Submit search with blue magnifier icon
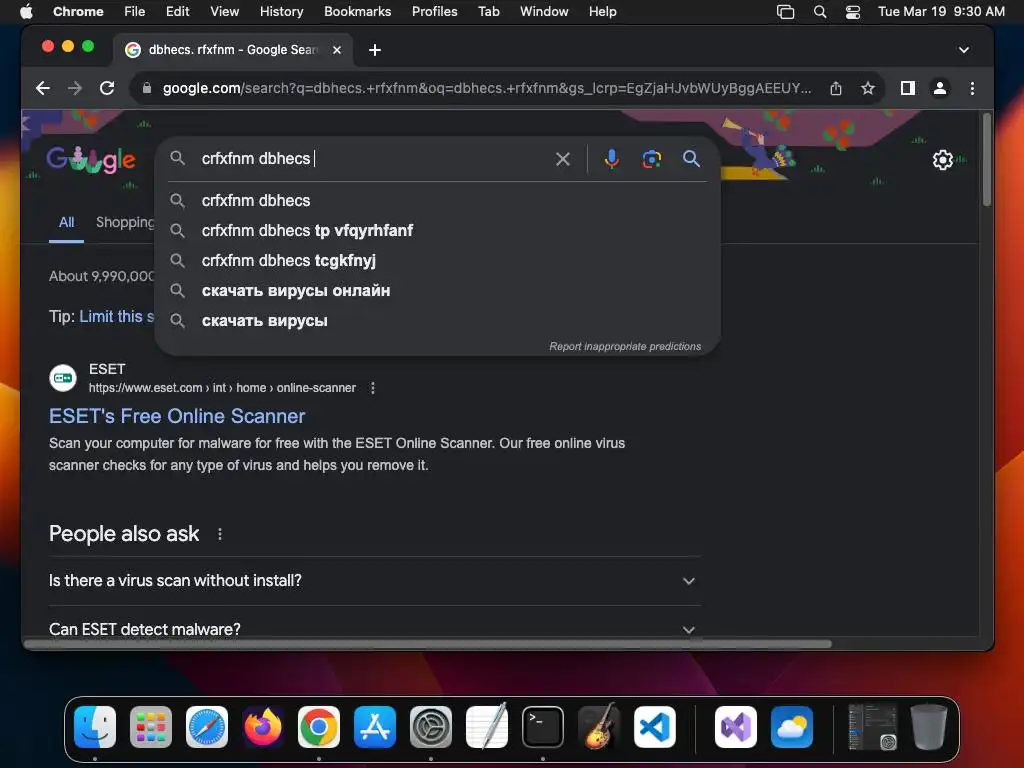Image resolution: width=1024 pixels, height=768 pixels. pyautogui.click(x=692, y=159)
